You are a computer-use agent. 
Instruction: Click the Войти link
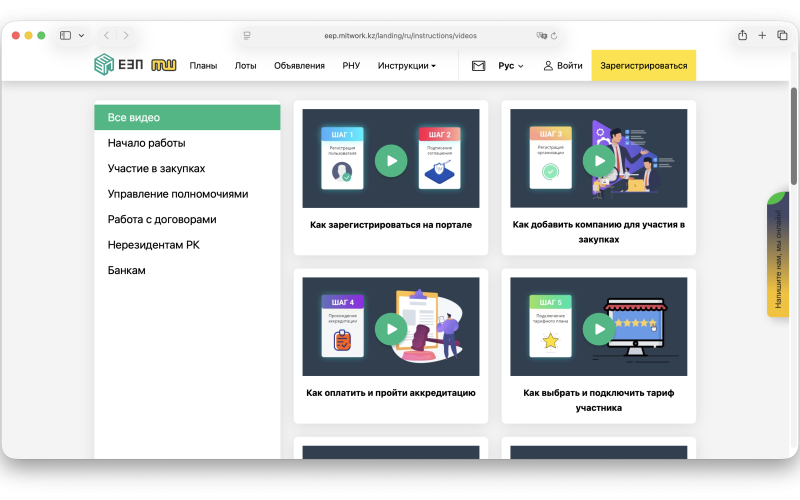[569, 66]
